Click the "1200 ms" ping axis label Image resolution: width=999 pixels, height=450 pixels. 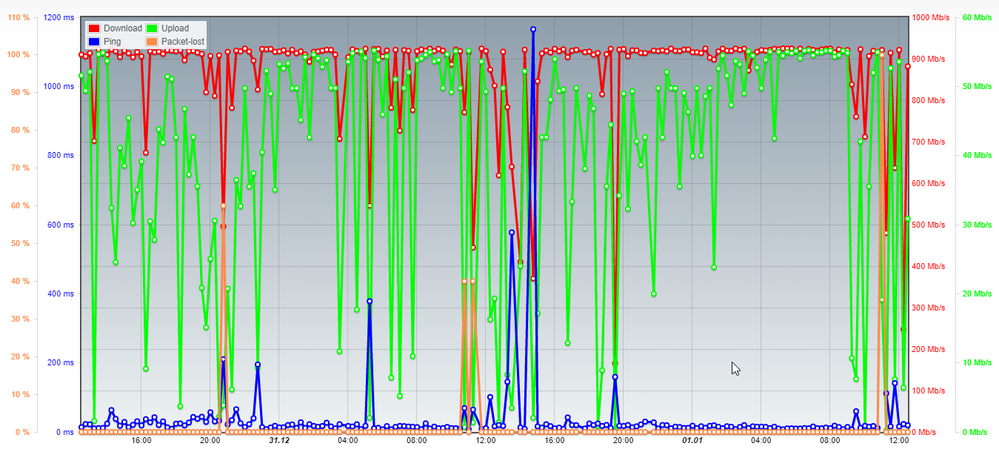click(59, 17)
